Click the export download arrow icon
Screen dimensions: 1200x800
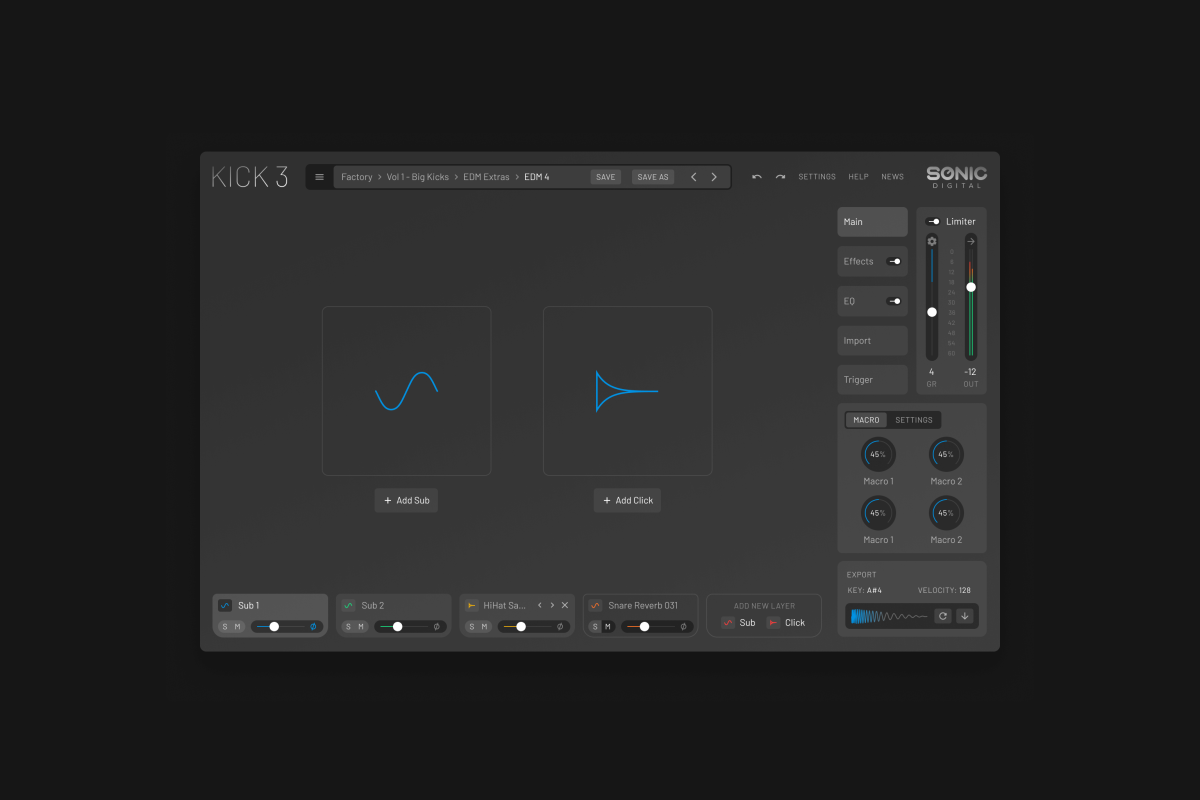pos(964,616)
